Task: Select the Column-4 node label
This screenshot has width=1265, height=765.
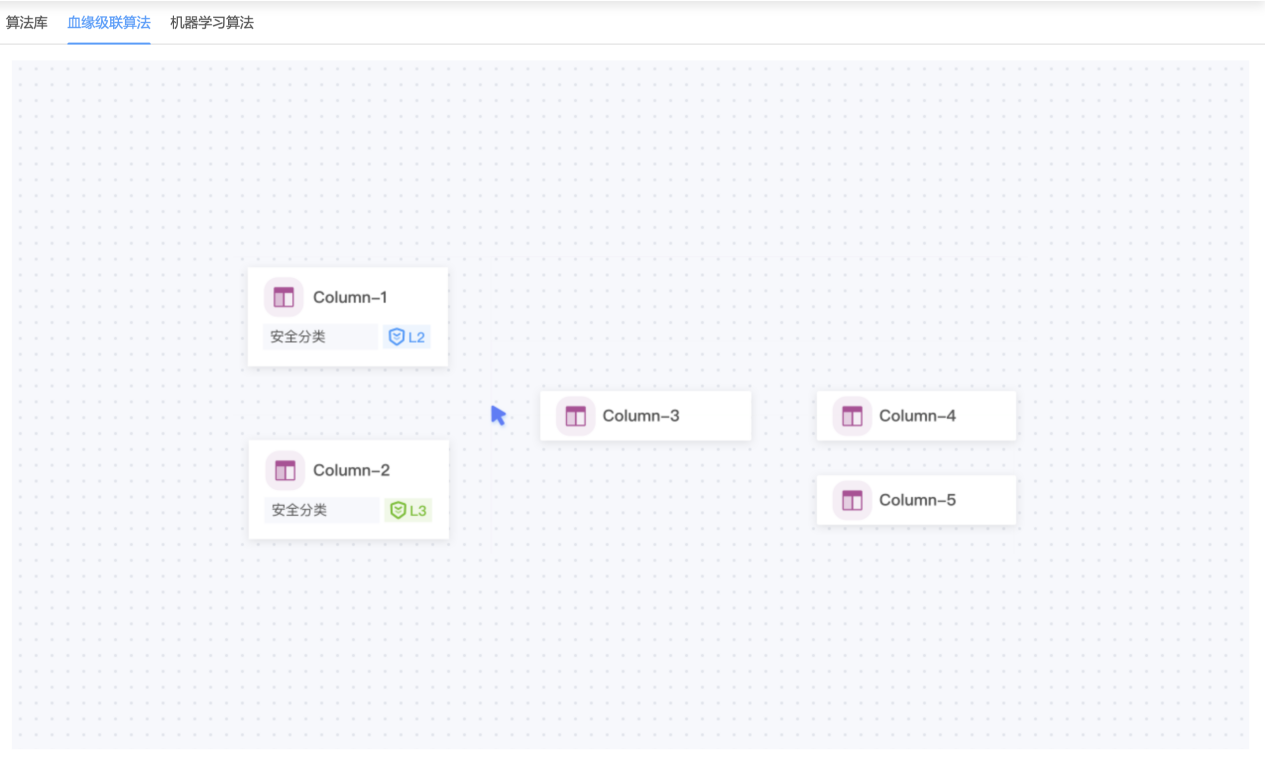Action: tap(917, 416)
